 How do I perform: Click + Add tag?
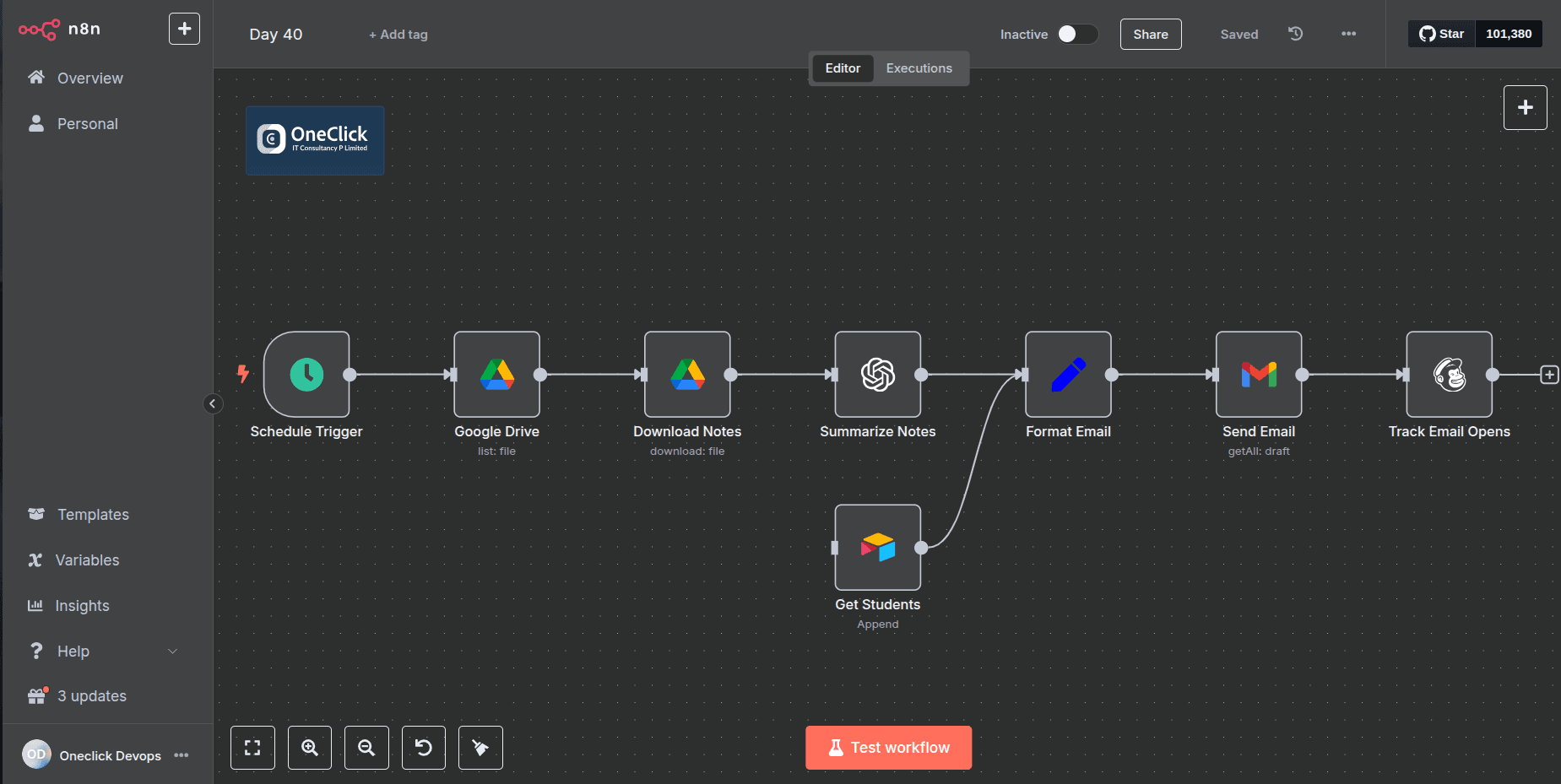398,35
